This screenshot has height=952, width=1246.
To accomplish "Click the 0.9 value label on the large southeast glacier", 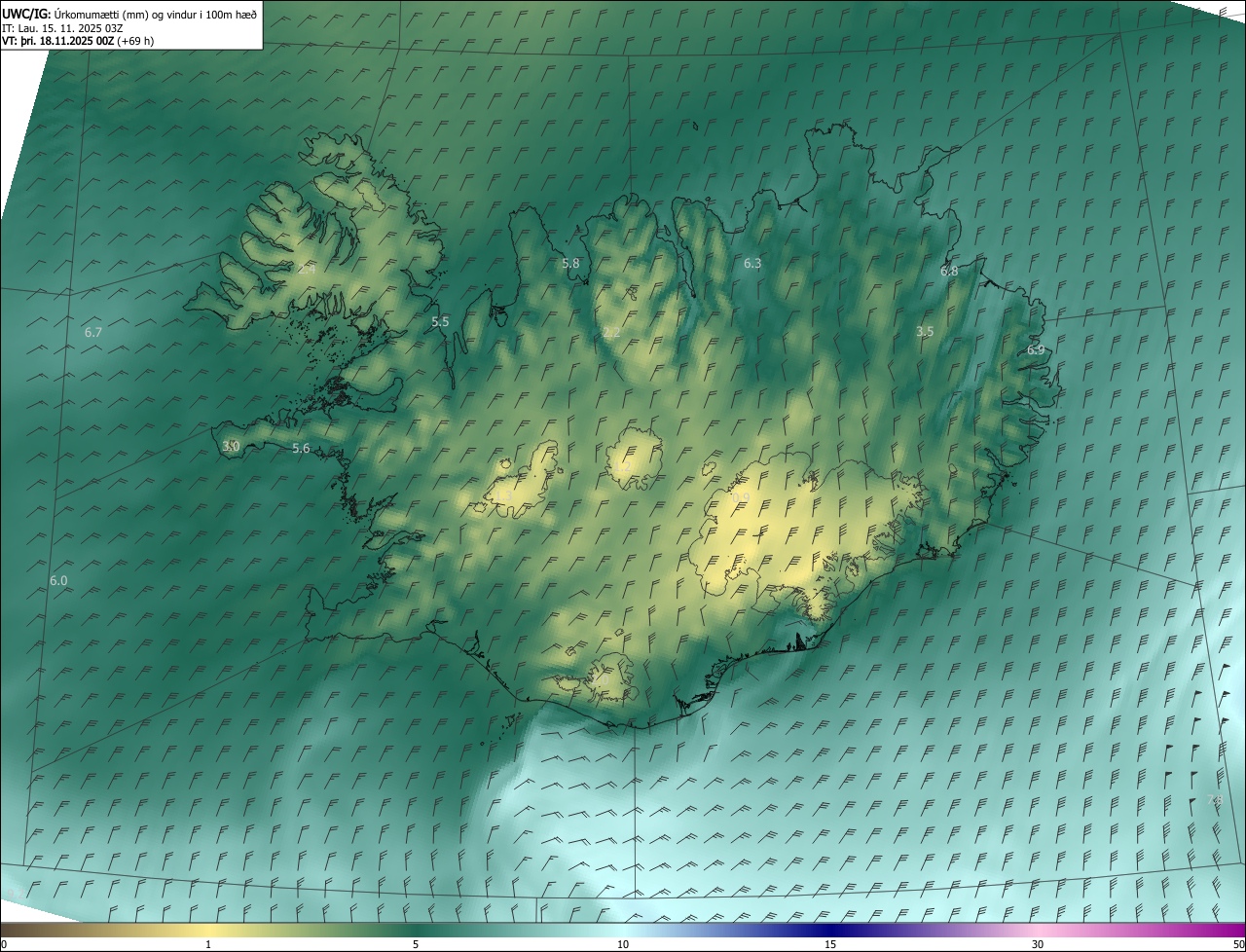I will point(740,497).
